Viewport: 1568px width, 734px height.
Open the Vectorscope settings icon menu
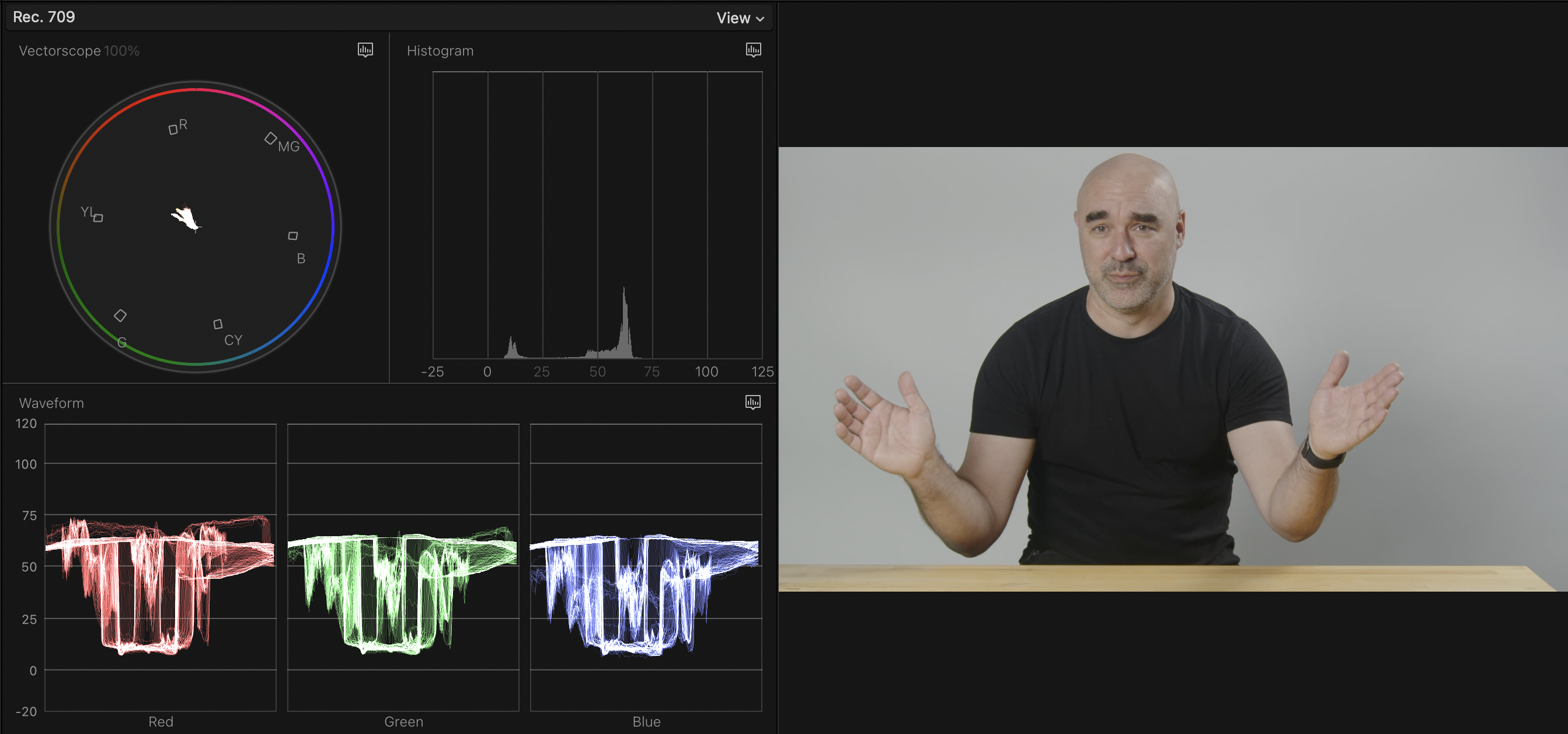(x=365, y=50)
